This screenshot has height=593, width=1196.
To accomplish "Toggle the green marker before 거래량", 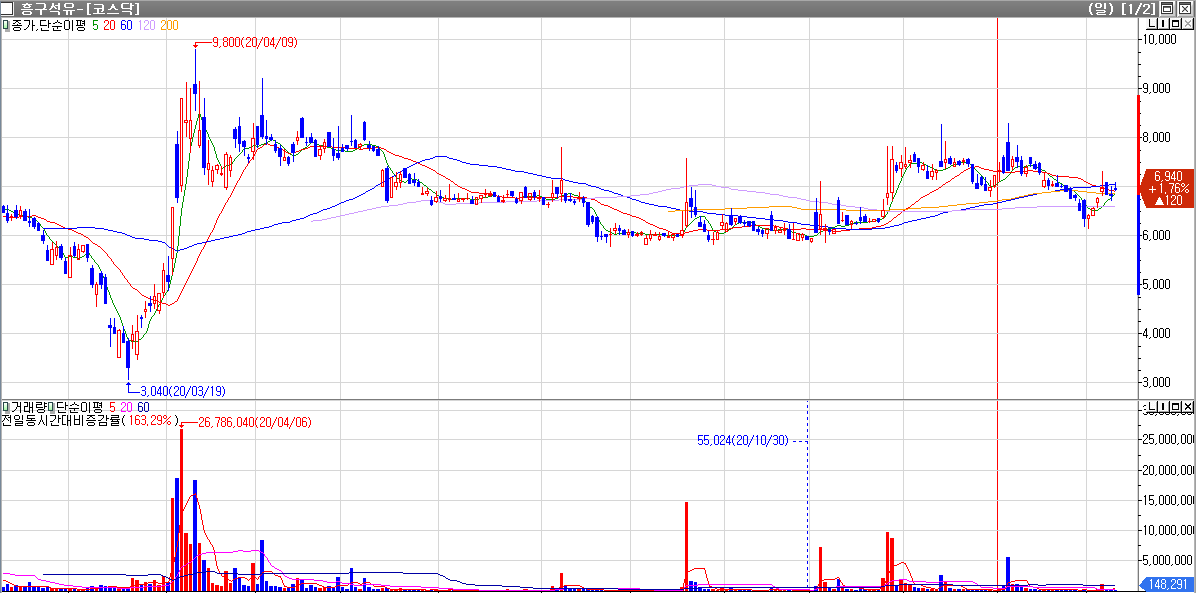I will click(x=5, y=407).
